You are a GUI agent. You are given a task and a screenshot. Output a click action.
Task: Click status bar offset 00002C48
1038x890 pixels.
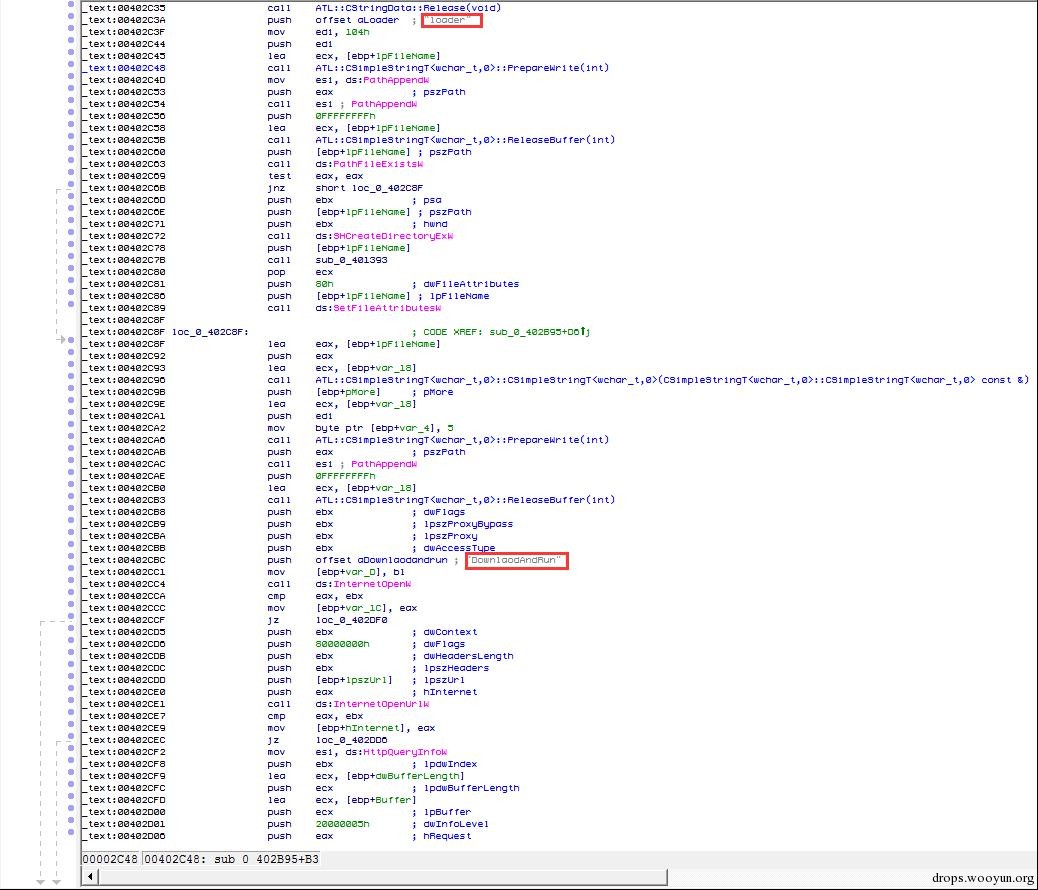[x=110, y=859]
